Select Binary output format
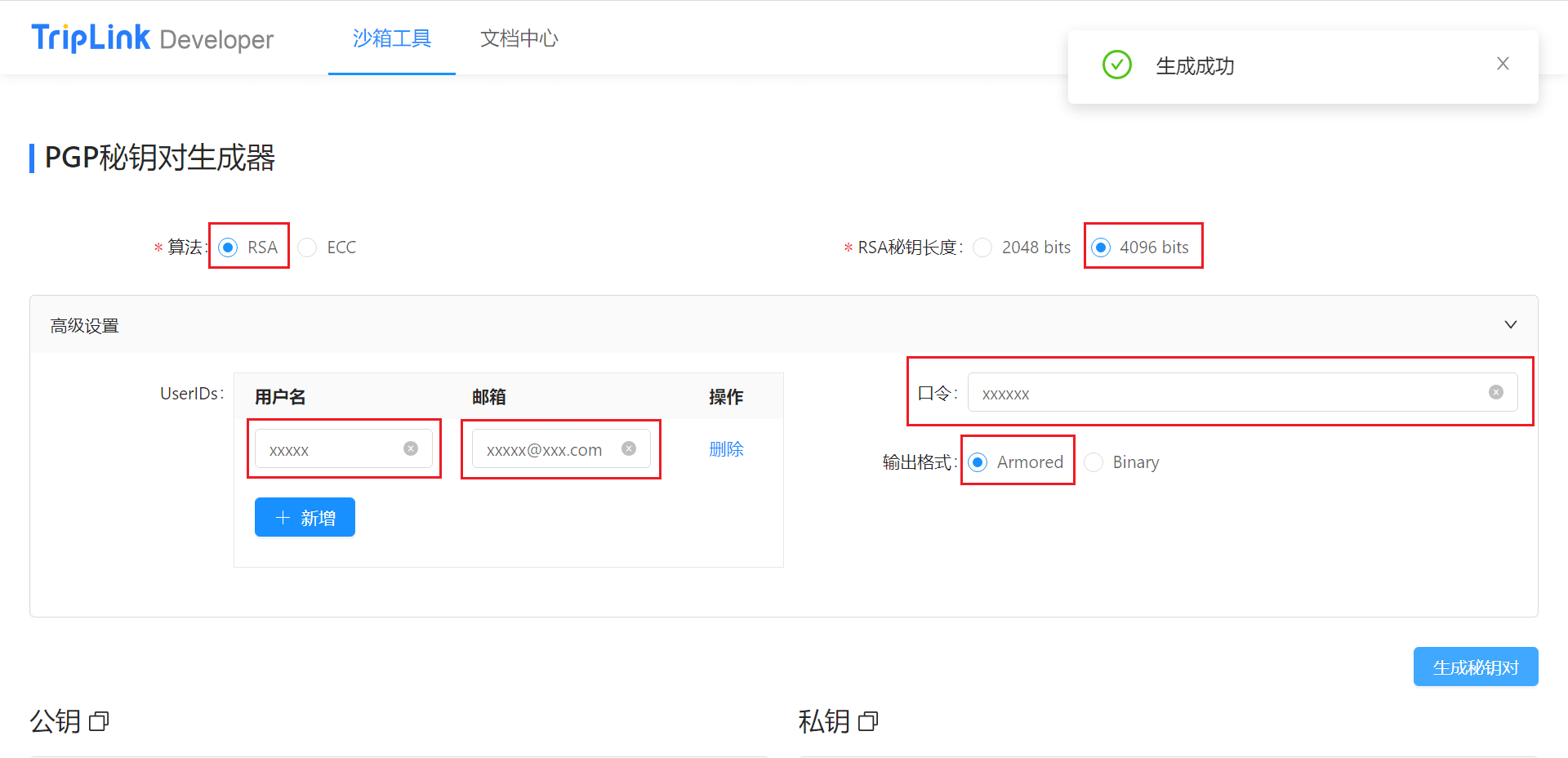Viewport: 1568px width, 758px height. pos(1094,462)
